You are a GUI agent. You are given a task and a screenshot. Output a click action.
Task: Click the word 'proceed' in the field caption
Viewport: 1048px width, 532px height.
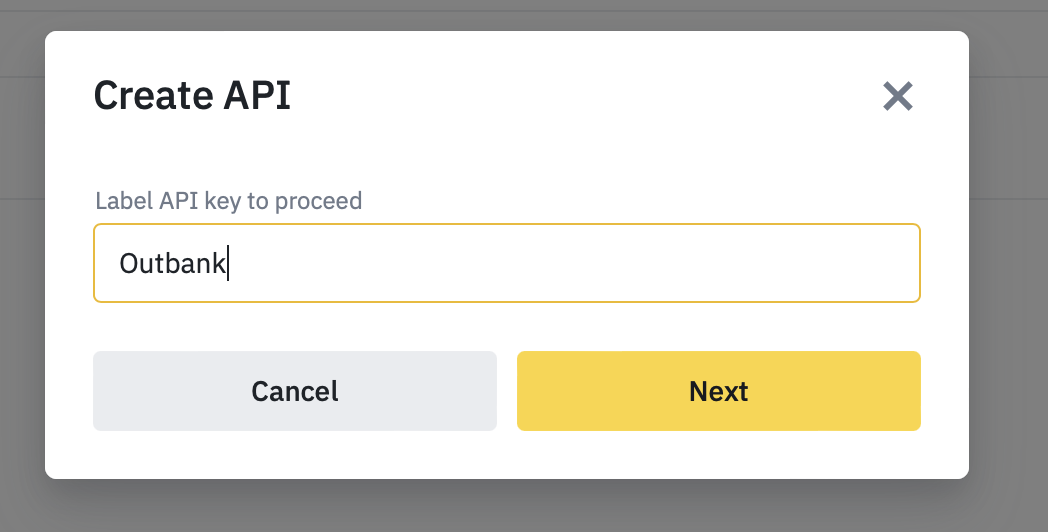point(318,201)
